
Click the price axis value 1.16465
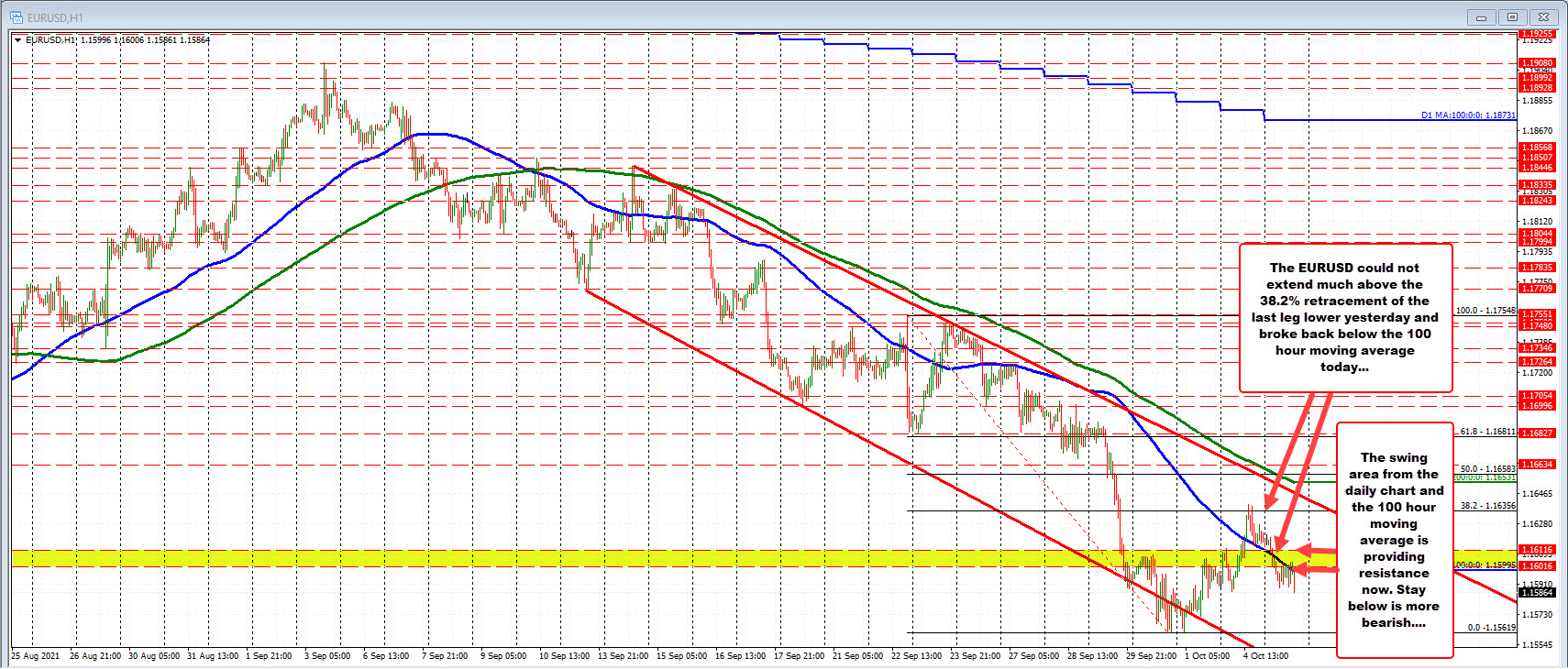pos(1538,494)
